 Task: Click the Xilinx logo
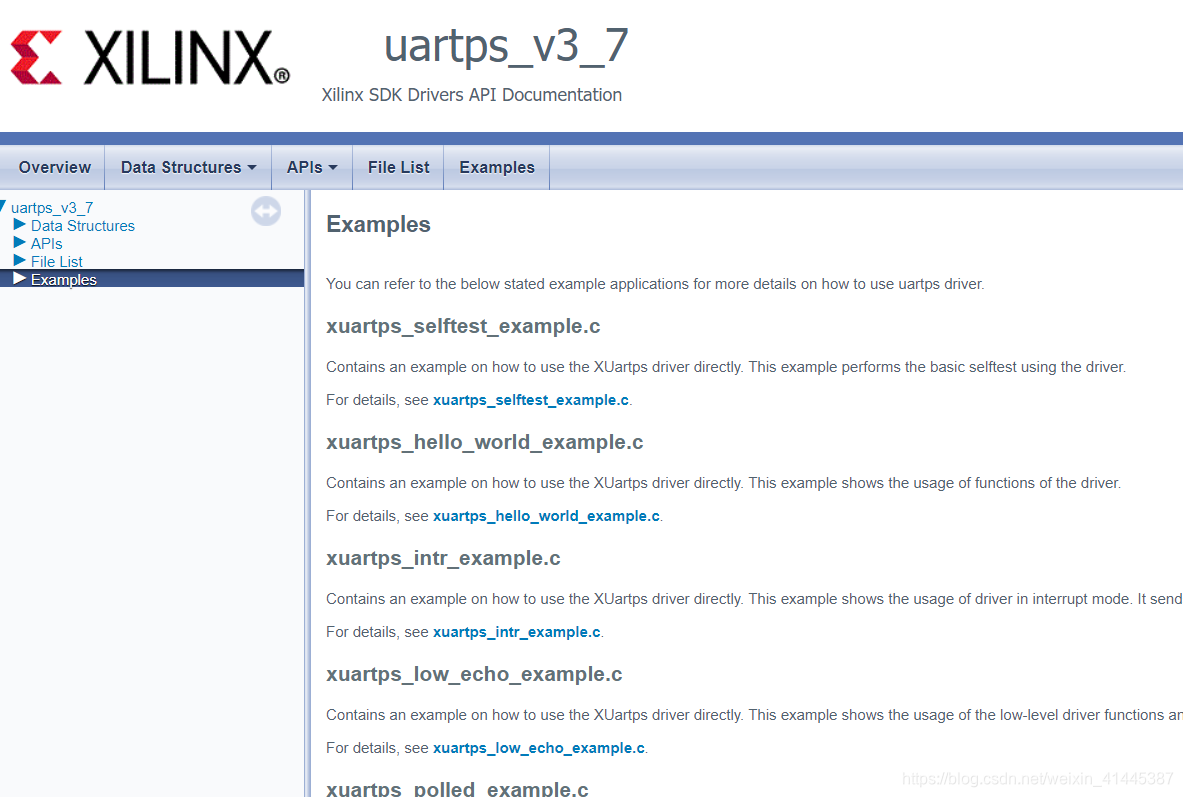pyautogui.click(x=149, y=57)
